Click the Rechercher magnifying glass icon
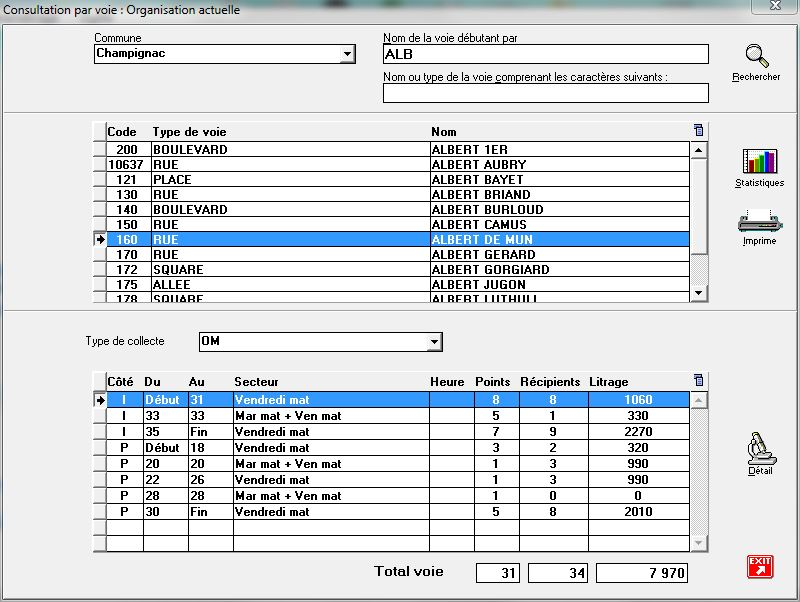The height and width of the screenshot is (602, 800). [756, 57]
